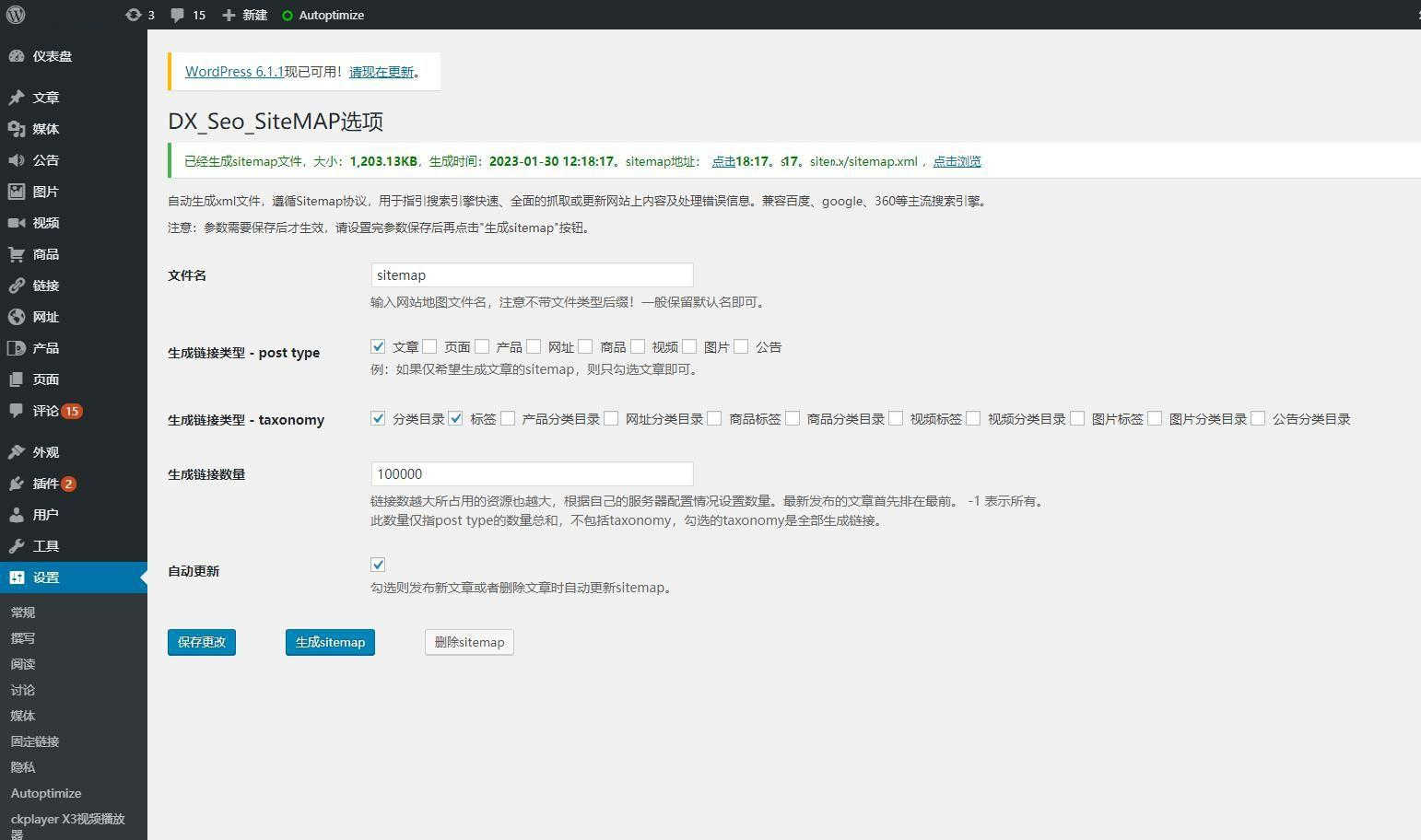Image resolution: width=1421 pixels, height=840 pixels.
Task: Click the 生成sitemap button
Action: tap(330, 642)
